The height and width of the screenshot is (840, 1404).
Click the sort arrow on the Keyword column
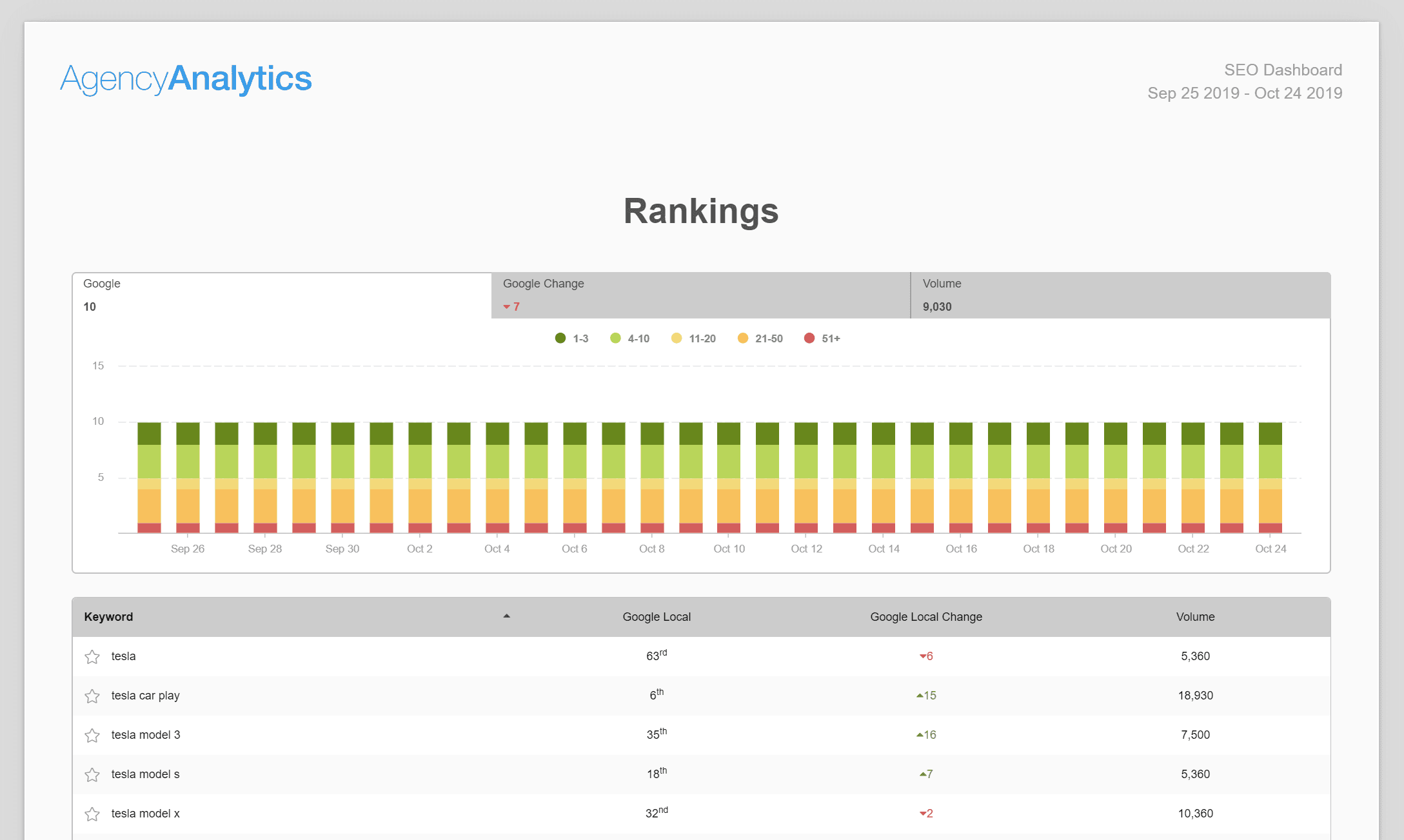coord(506,616)
